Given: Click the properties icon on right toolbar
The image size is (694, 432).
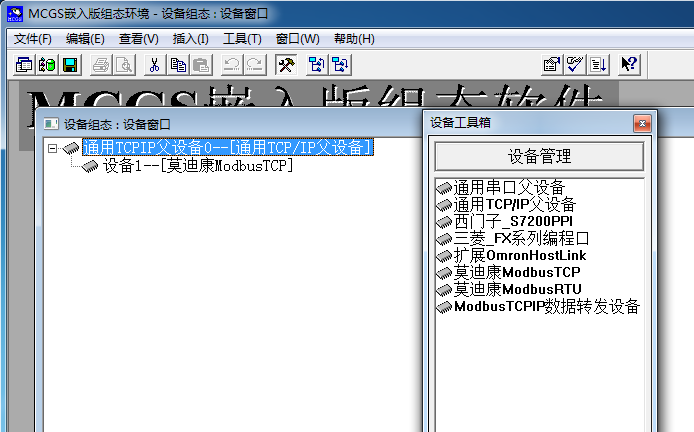Looking at the screenshot, I should [x=551, y=65].
